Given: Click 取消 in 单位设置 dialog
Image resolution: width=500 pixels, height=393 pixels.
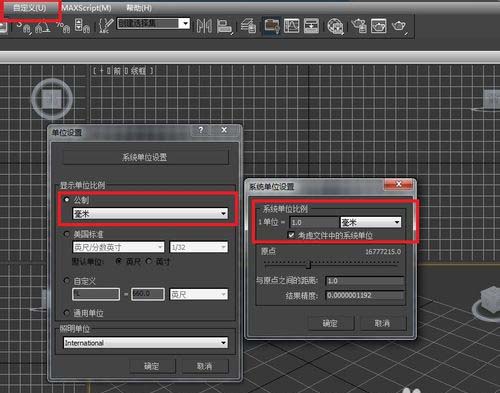Looking at the screenshot, I should click(205, 366).
